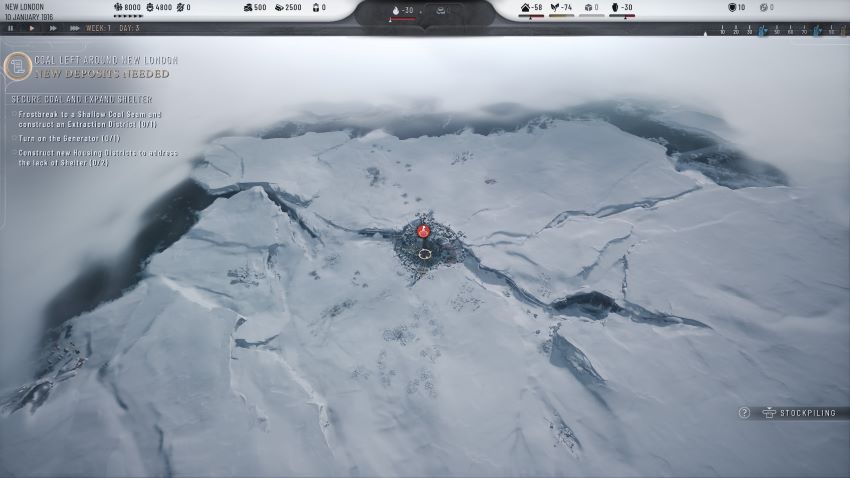Image resolution: width=850 pixels, height=478 pixels.
Task: Click the shield icon showing 10
Action: click(731, 8)
